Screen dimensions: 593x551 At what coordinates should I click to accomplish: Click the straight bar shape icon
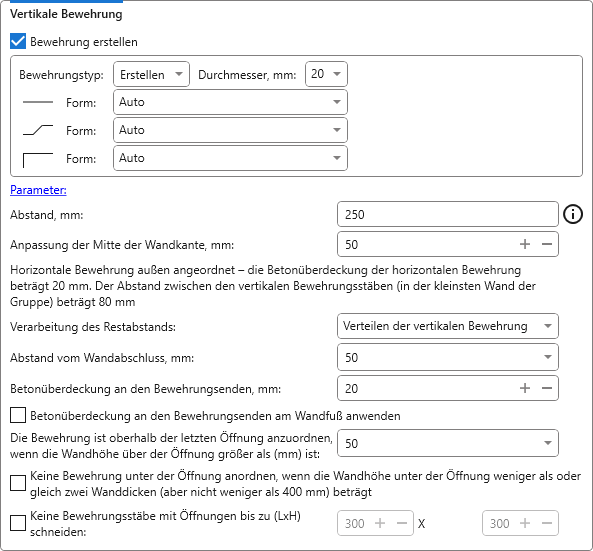pos(38,102)
